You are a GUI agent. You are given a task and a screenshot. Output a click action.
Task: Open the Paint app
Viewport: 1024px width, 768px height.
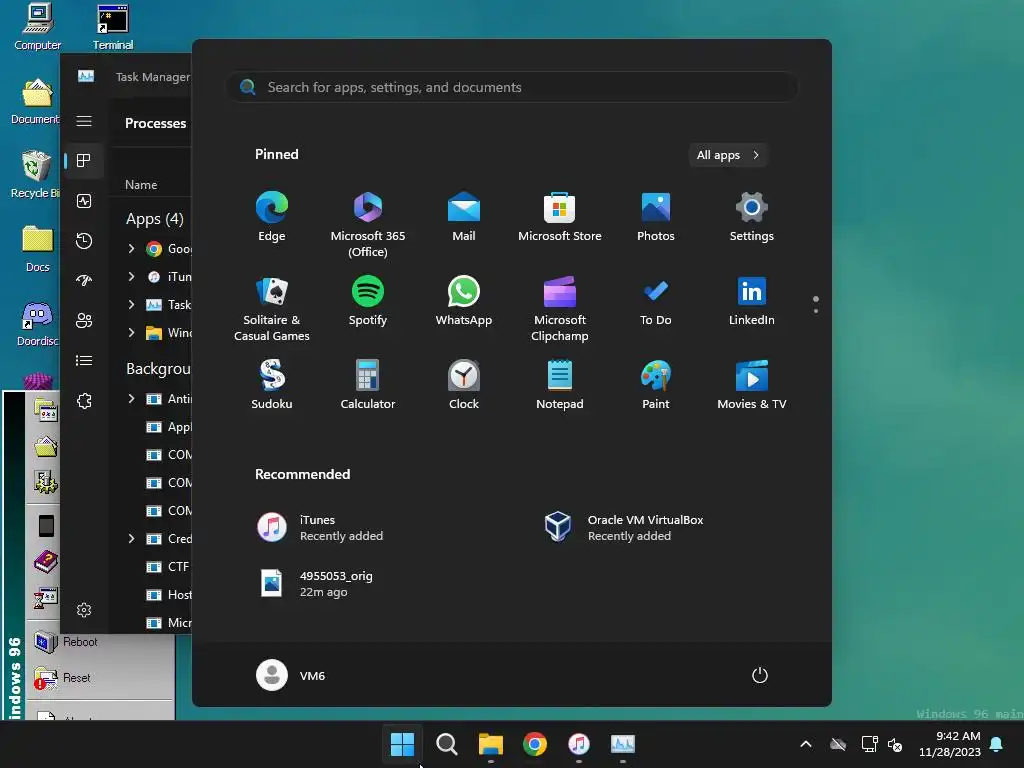click(656, 385)
